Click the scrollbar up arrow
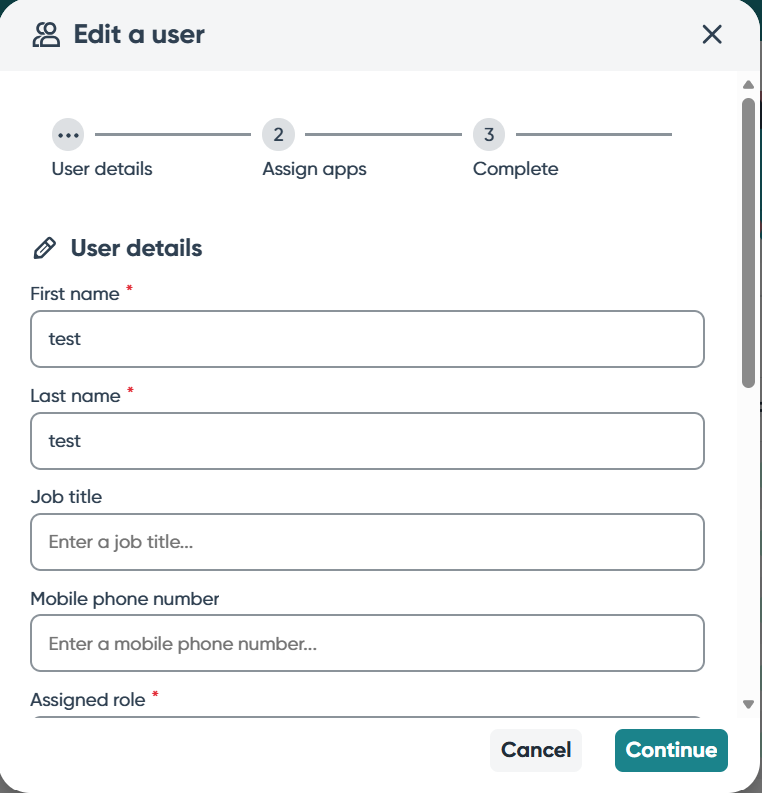The width and height of the screenshot is (762, 793). 748,85
